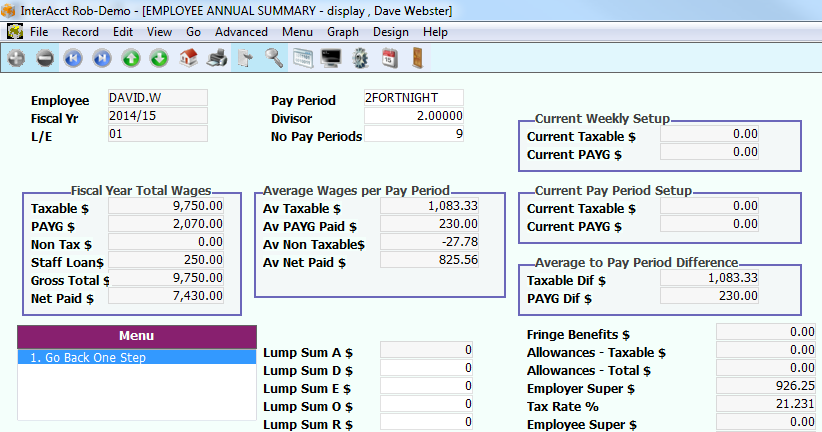Click the Fiscal Yr field 2014/15

(158, 116)
